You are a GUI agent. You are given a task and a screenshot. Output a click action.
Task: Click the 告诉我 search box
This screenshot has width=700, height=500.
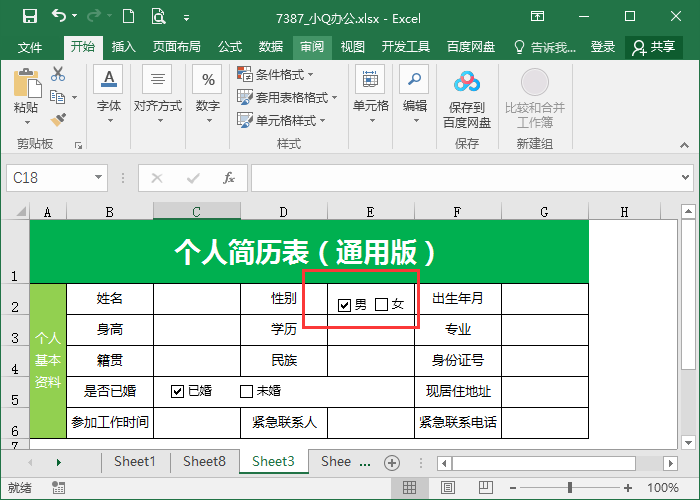pos(545,47)
